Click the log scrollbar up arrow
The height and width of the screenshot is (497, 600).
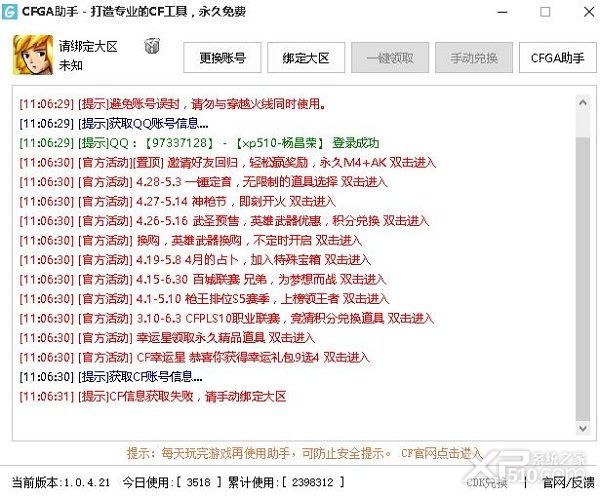tap(583, 103)
